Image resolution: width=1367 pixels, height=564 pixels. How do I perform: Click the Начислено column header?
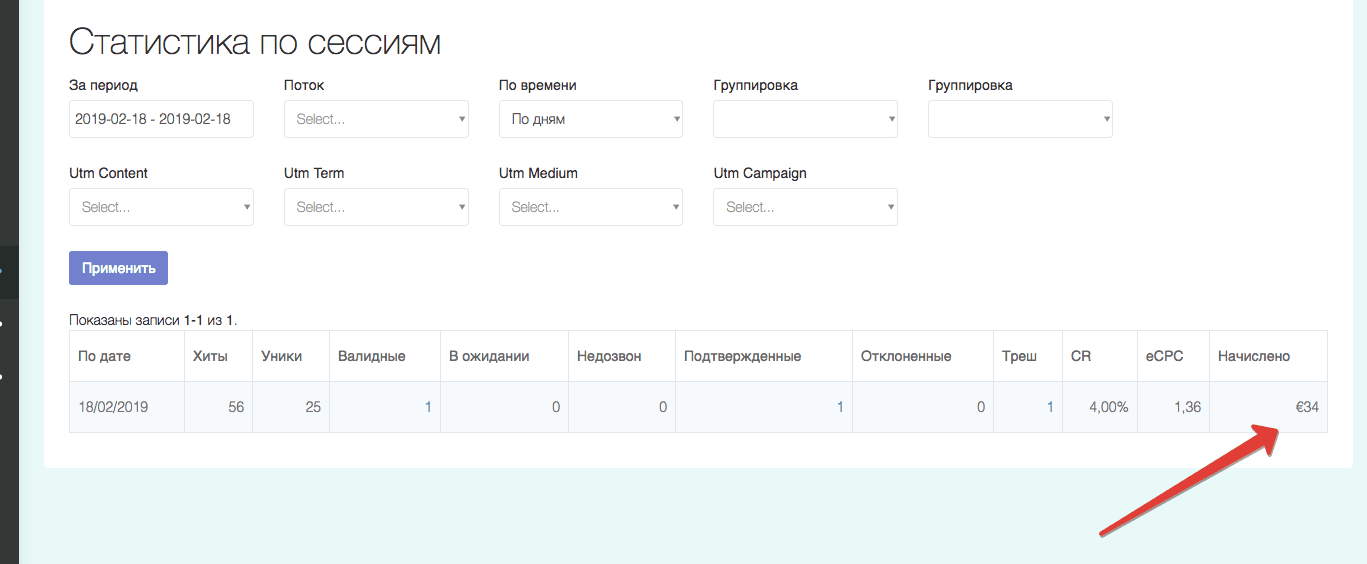pos(1254,356)
